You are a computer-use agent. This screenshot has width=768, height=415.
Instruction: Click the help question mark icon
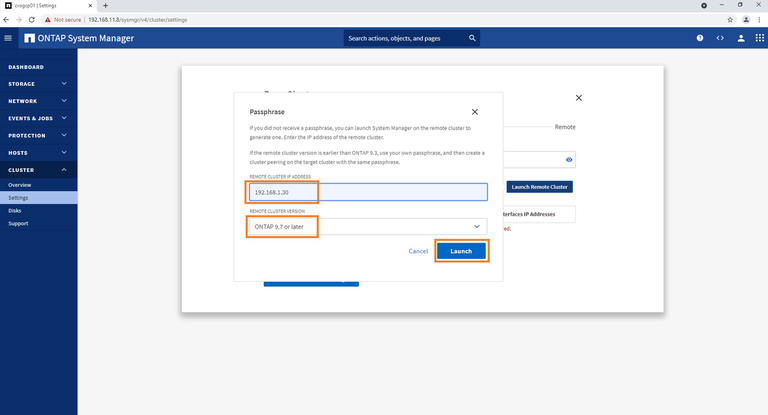tap(700, 38)
